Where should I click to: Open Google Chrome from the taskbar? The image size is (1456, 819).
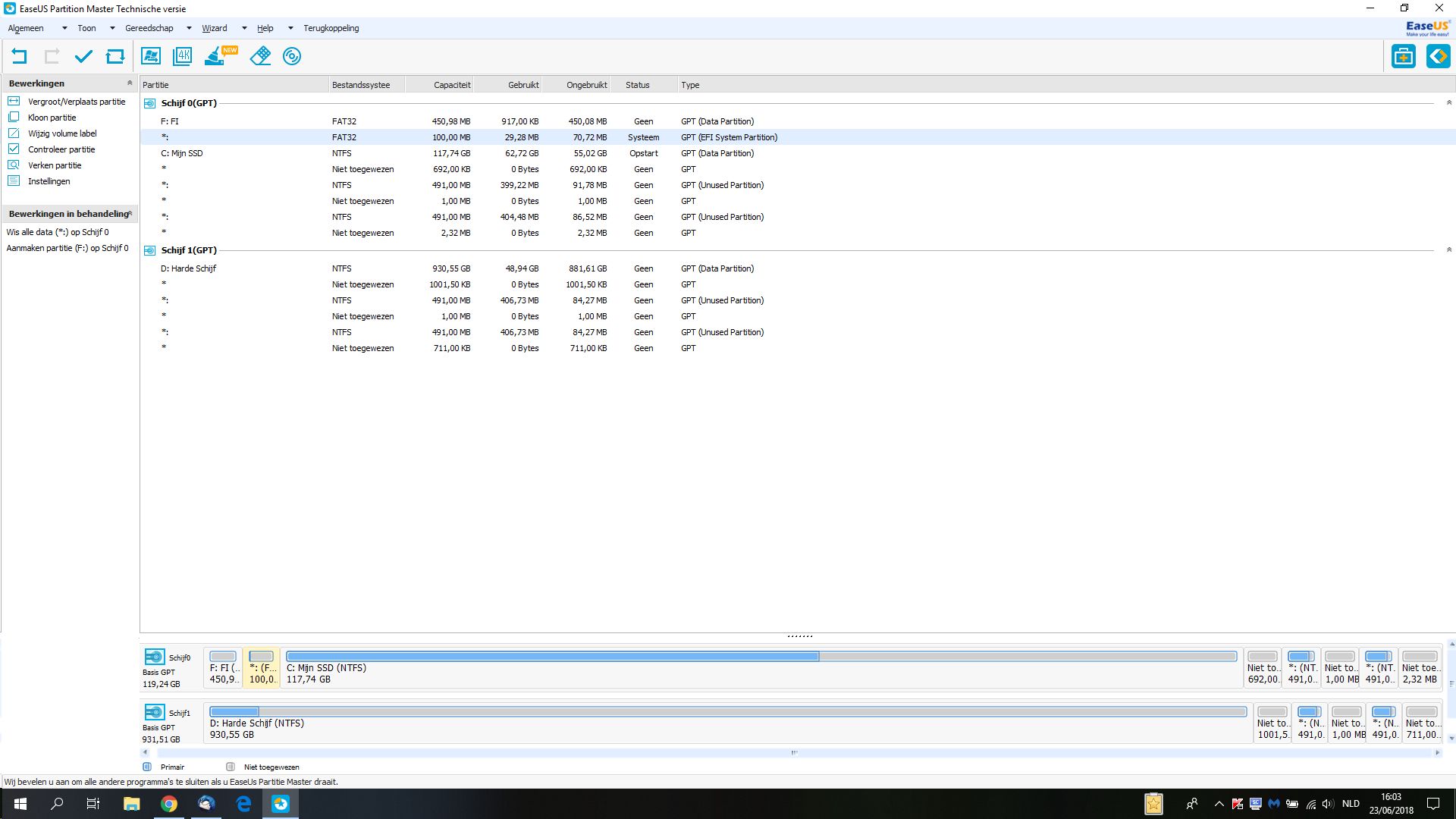click(169, 804)
